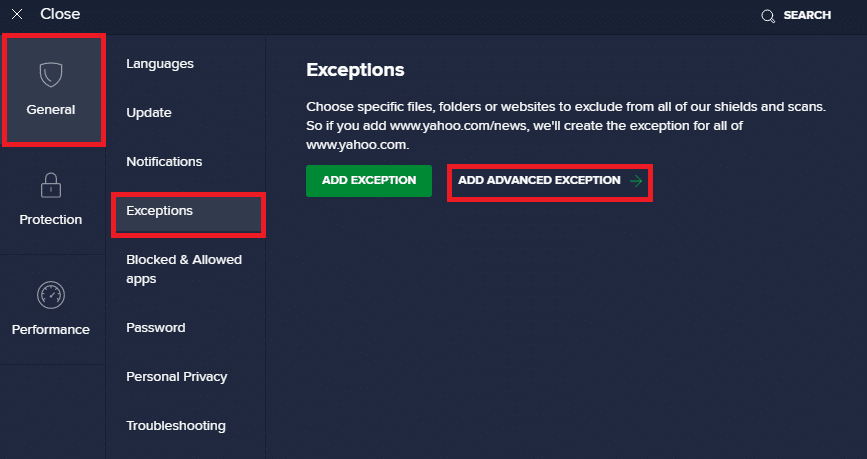Open Personal Privacy settings
Screen dimensions: 867x459
pyautogui.click(x=176, y=377)
